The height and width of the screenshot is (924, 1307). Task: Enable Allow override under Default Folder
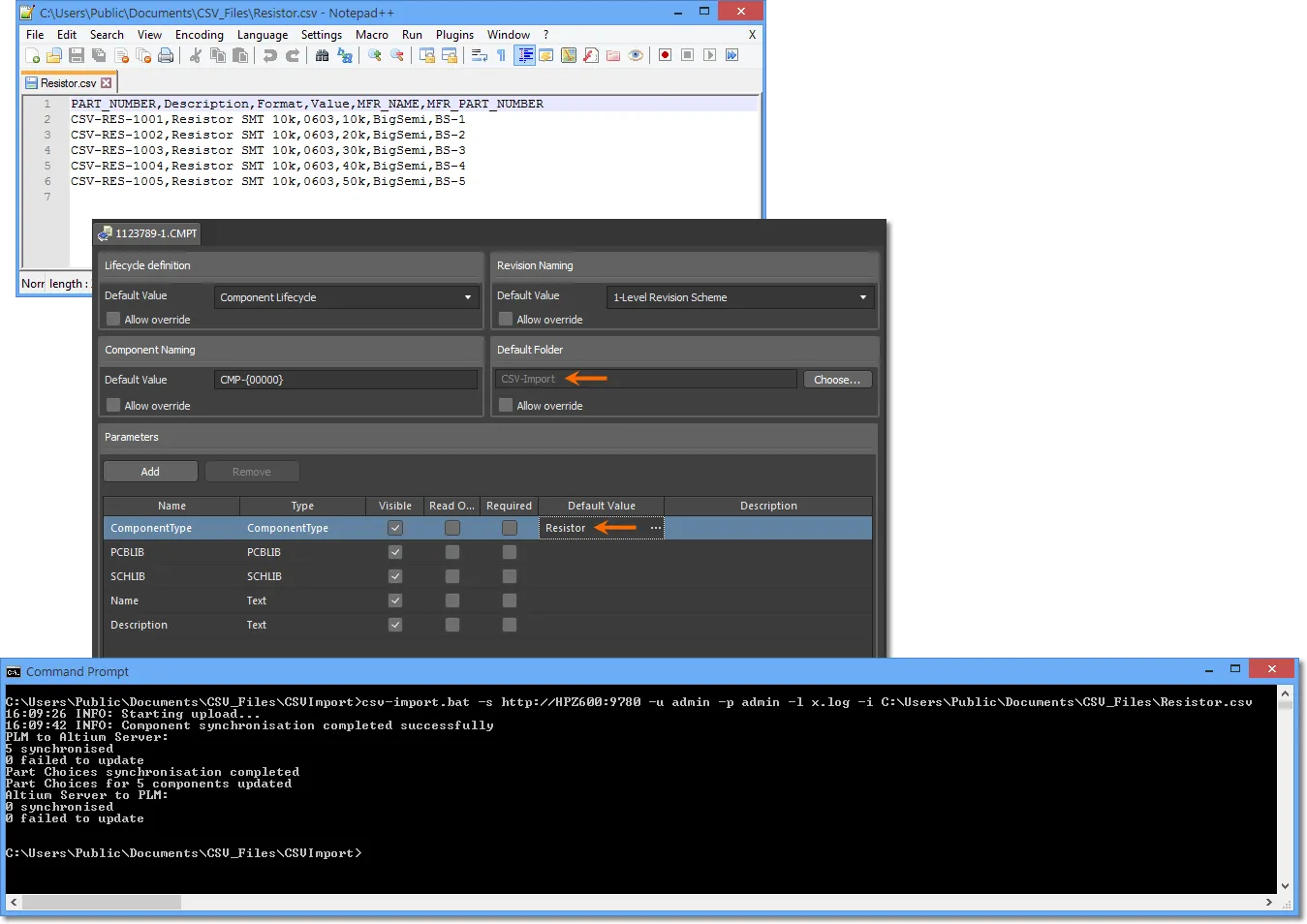coord(506,405)
